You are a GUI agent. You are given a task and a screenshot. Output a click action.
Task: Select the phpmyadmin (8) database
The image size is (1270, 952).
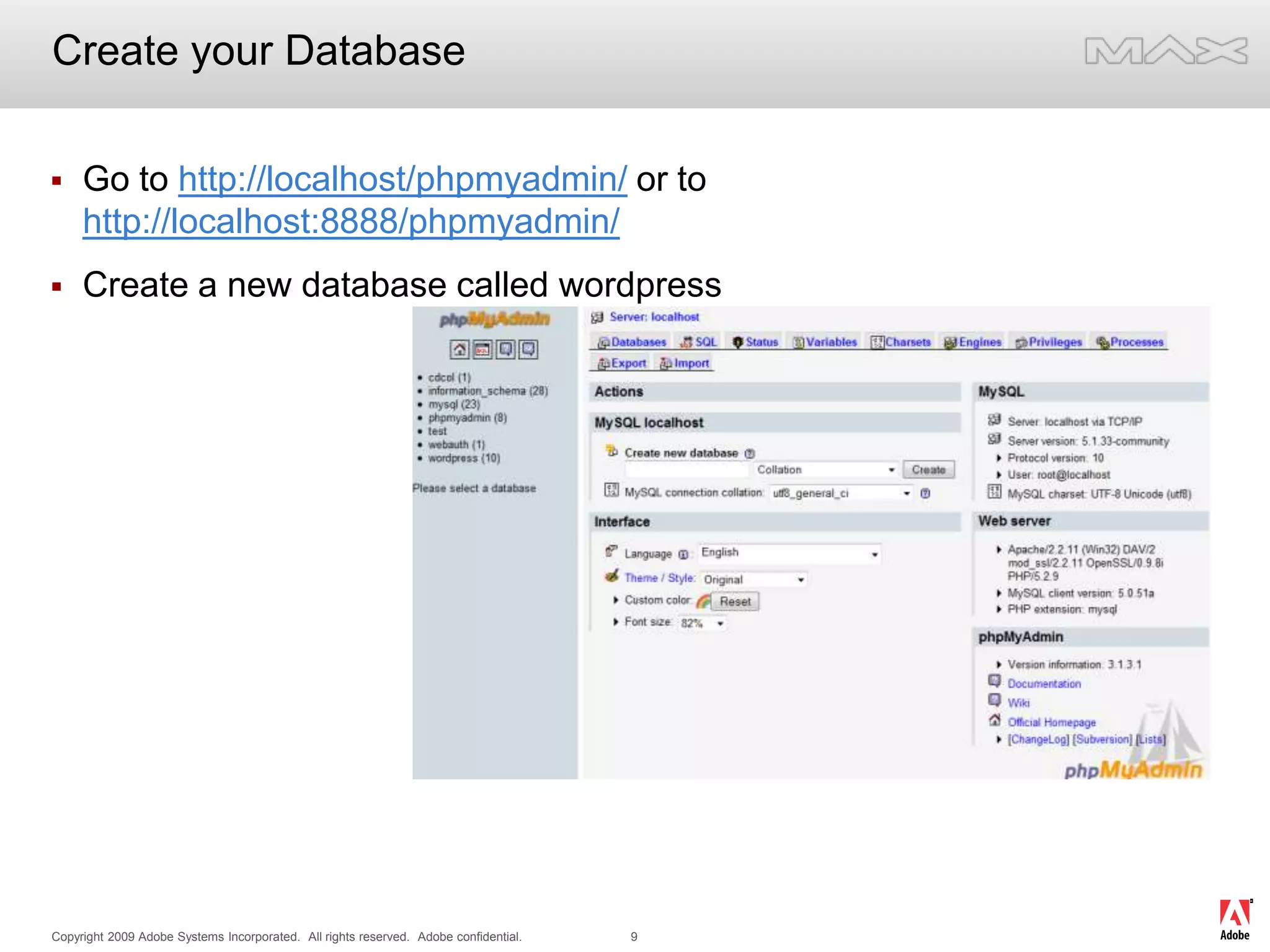point(468,418)
